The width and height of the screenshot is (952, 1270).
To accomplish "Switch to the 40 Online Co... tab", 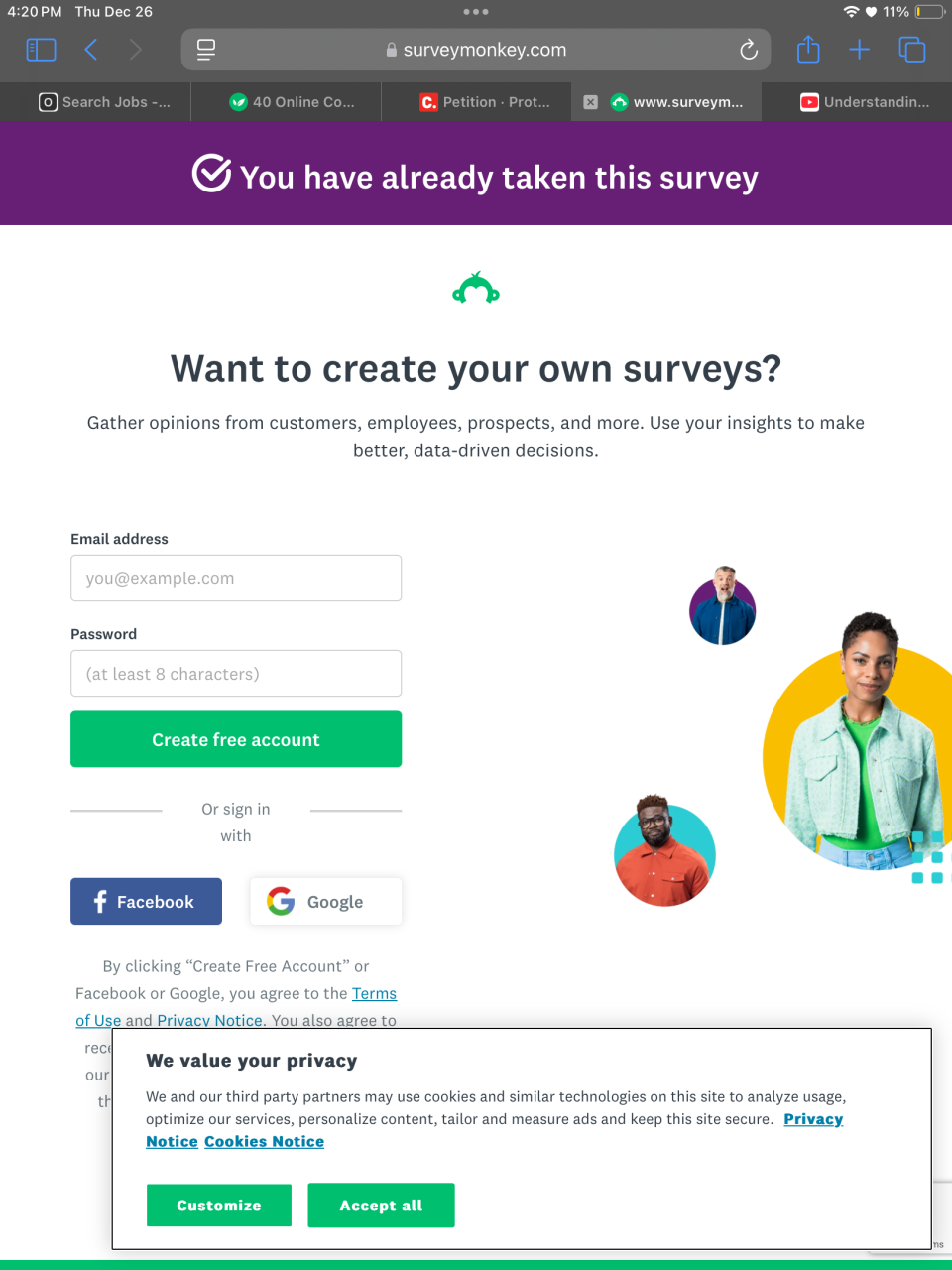I will 293,102.
